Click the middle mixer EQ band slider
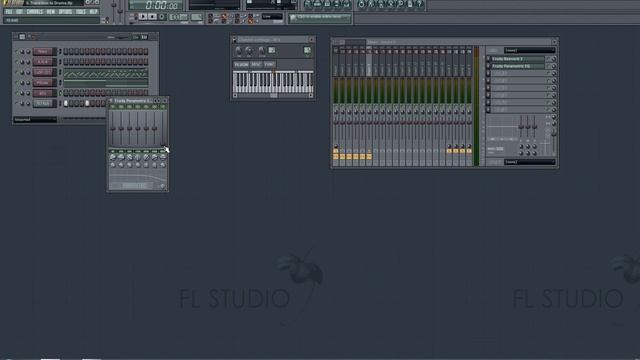Viewport: 640px width, 360px height. pos(528,126)
